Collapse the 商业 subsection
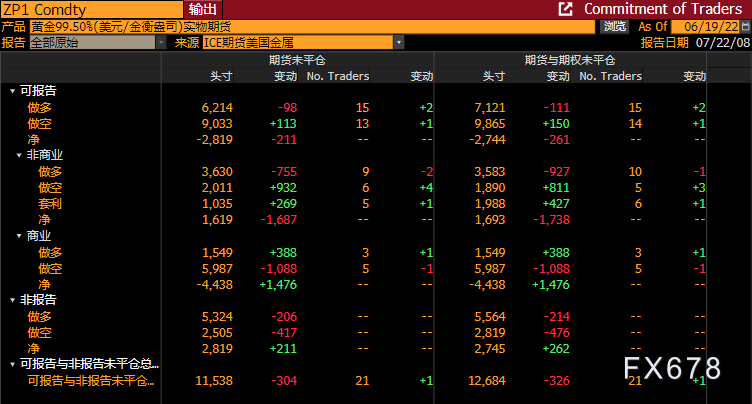 coord(19,236)
